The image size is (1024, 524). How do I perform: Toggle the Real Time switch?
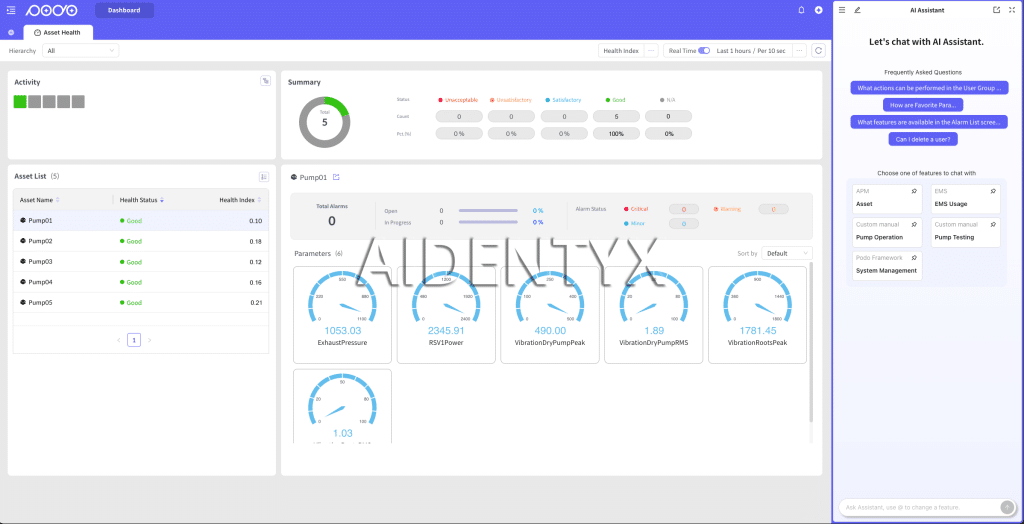[x=704, y=50]
